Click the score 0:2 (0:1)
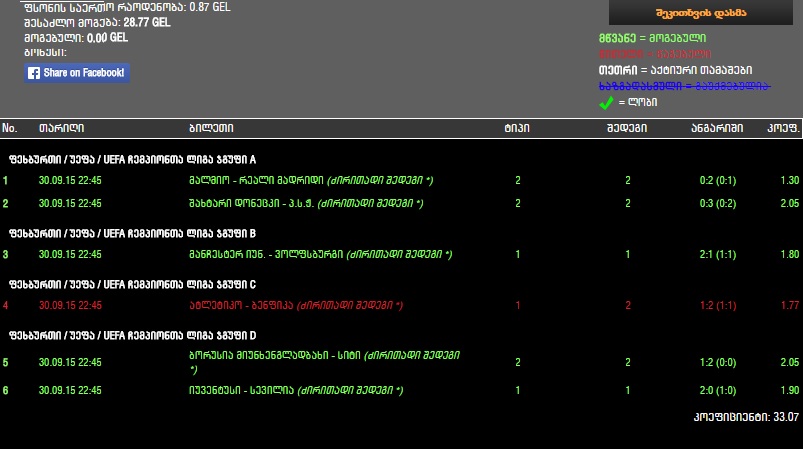 click(x=718, y=181)
